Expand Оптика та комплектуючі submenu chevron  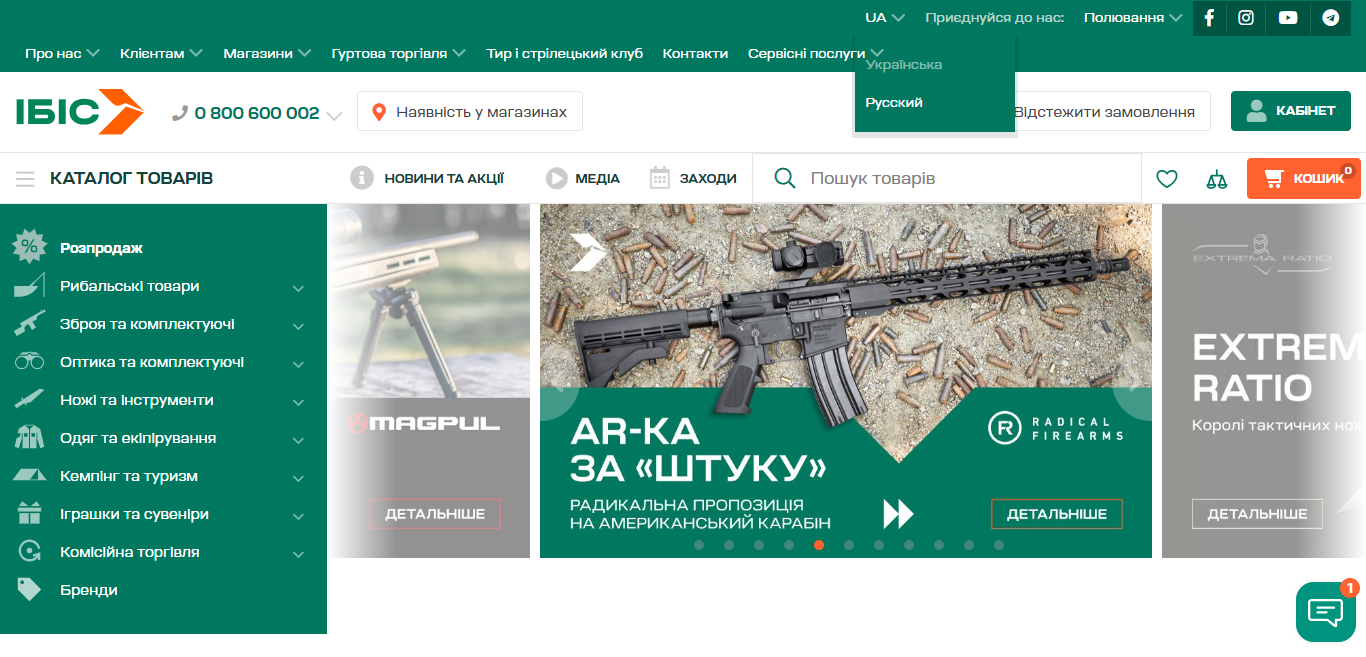coord(298,364)
